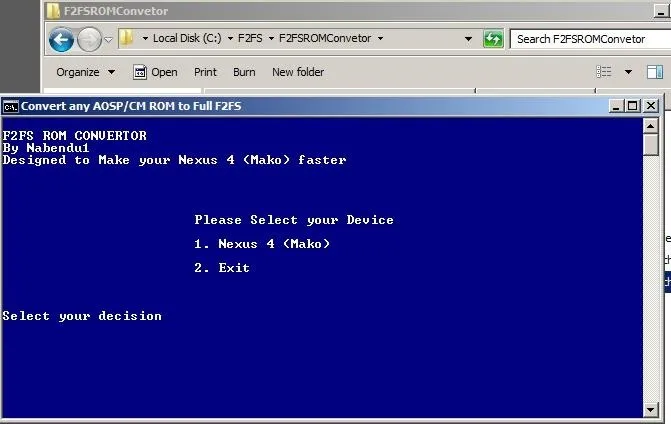Select Local Disk (C:) in breadcrumb path
671x424 pixels.
tap(187, 38)
